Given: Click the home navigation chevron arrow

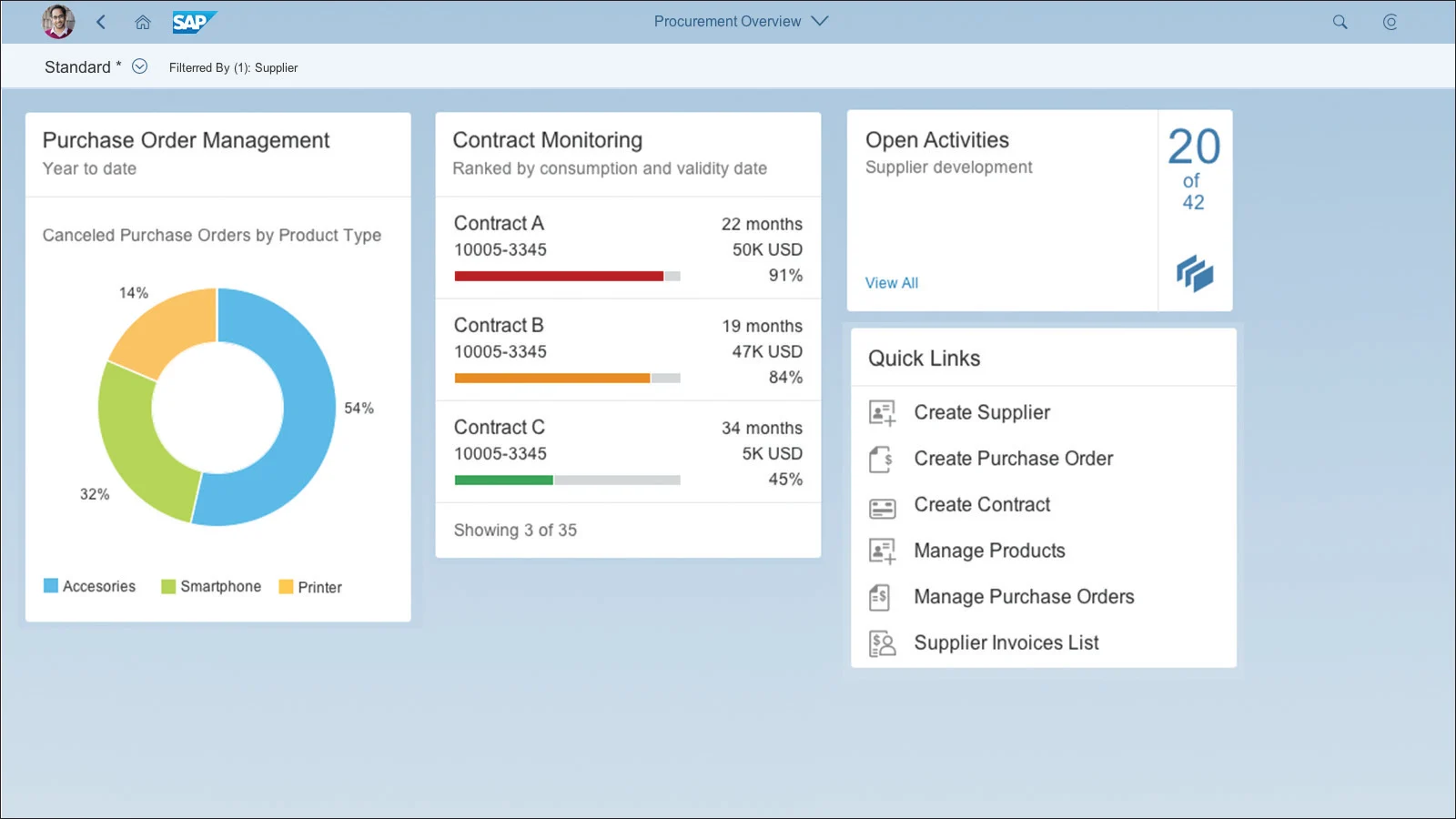Looking at the screenshot, I should tap(101, 21).
